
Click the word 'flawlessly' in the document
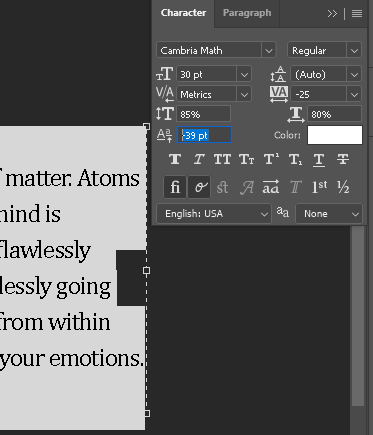coord(45,250)
